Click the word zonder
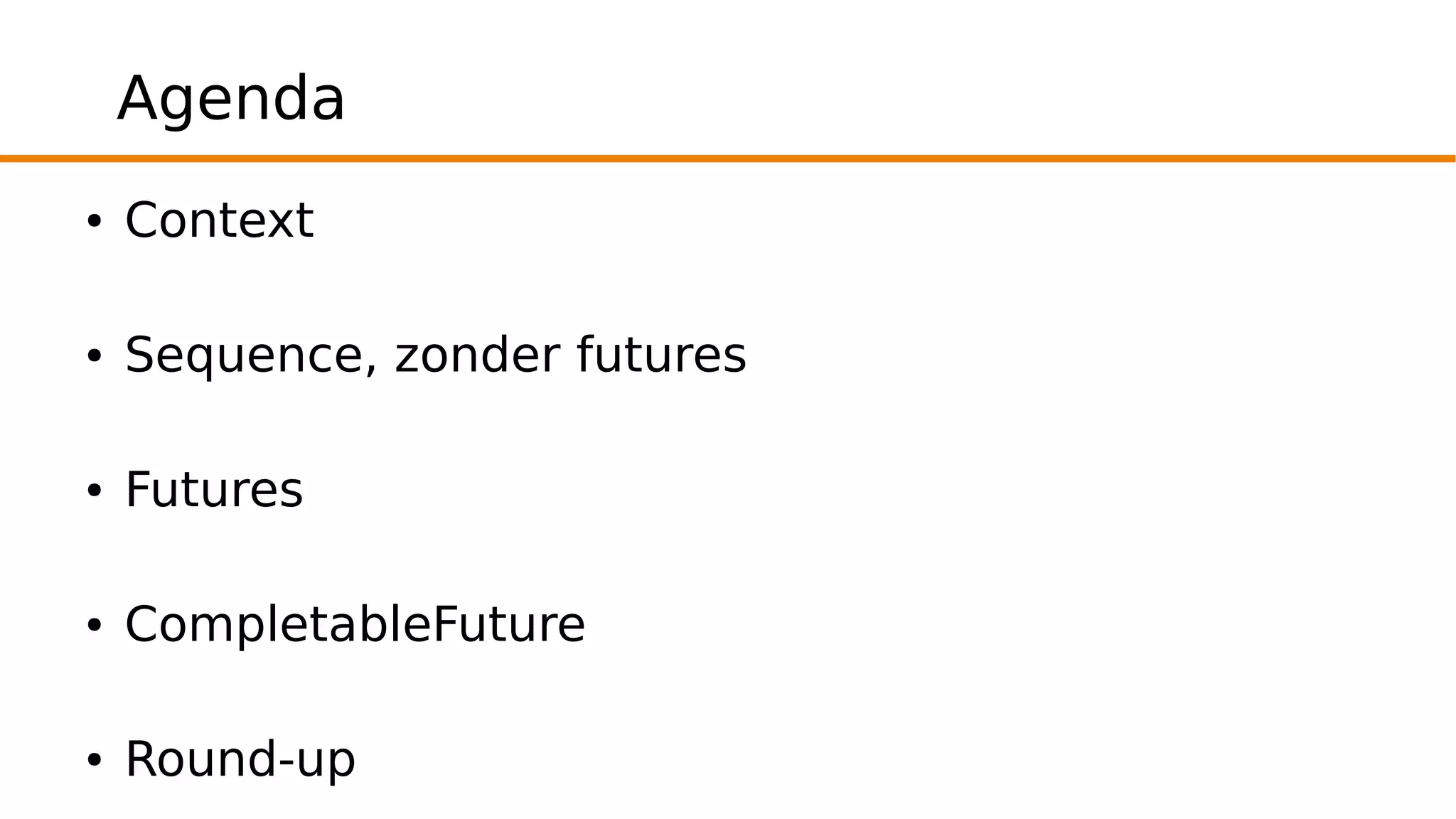1456x819 pixels. point(476,355)
